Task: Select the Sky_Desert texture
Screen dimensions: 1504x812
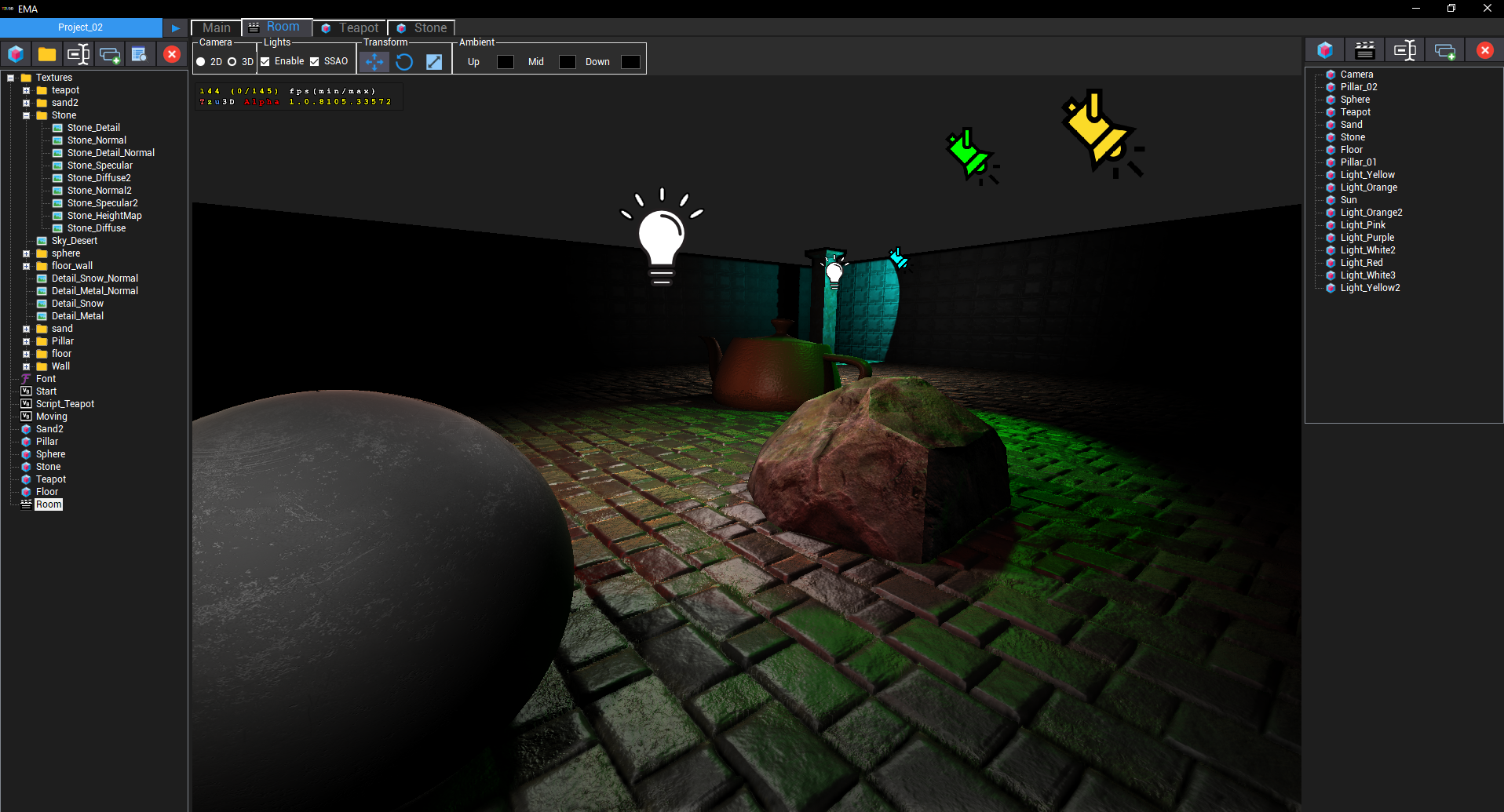Action: click(75, 241)
